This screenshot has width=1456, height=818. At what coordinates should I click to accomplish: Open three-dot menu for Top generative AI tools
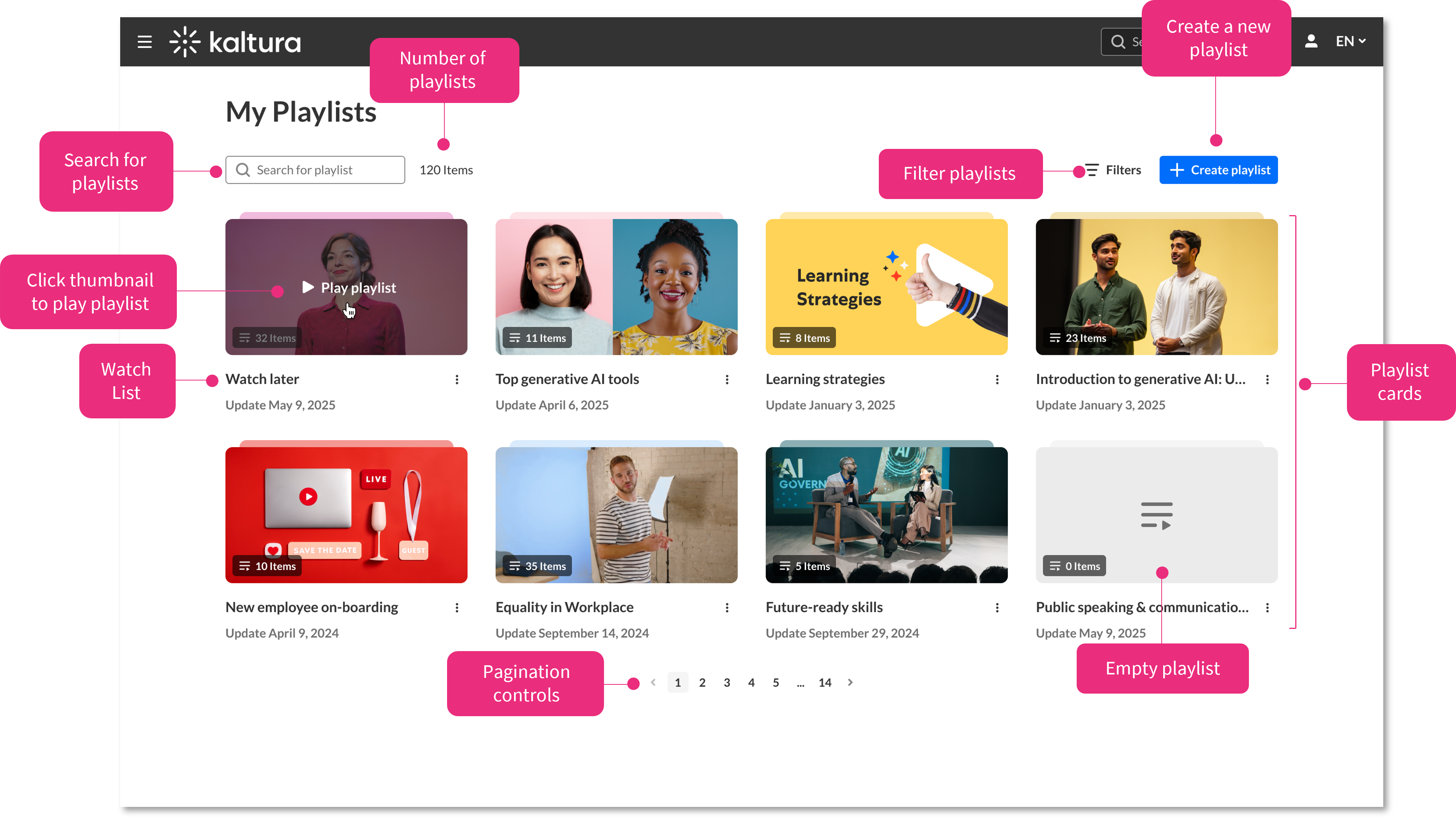pyautogui.click(x=727, y=380)
